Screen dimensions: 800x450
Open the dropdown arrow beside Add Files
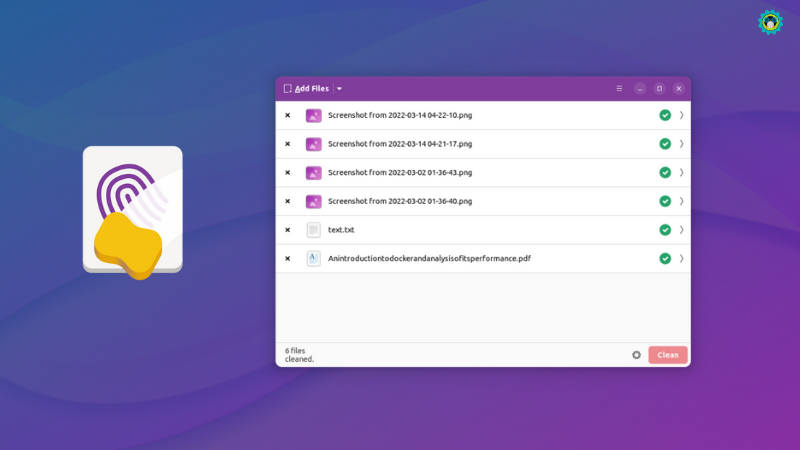(339, 89)
